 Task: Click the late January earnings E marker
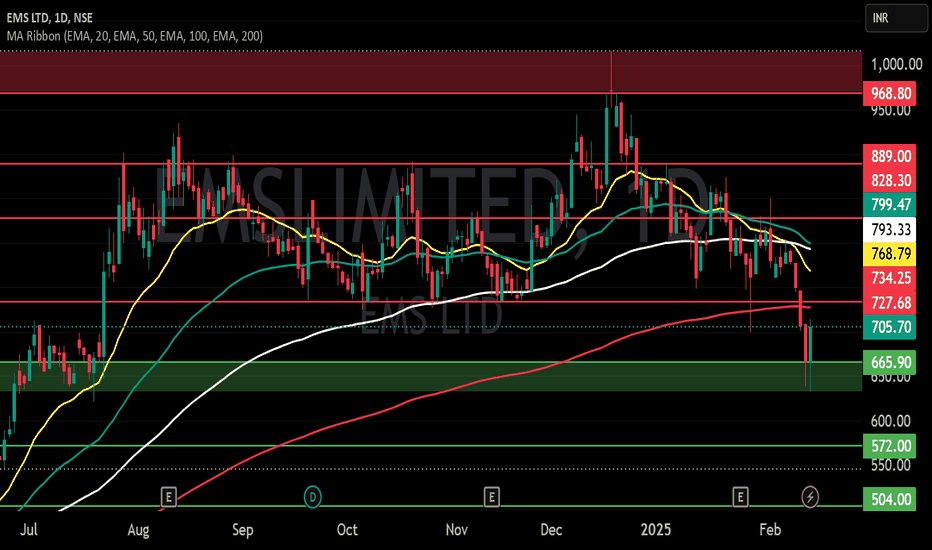740,496
